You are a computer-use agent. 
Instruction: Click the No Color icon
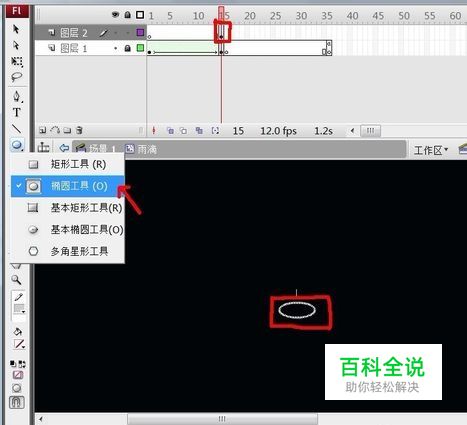click(18, 375)
